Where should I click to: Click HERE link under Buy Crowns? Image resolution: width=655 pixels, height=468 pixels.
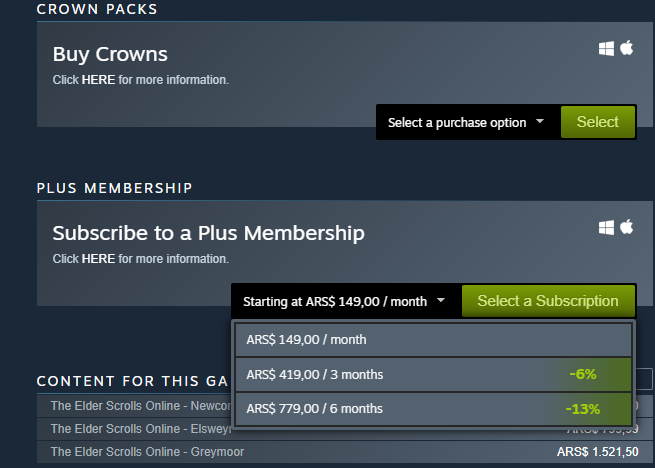(98, 79)
